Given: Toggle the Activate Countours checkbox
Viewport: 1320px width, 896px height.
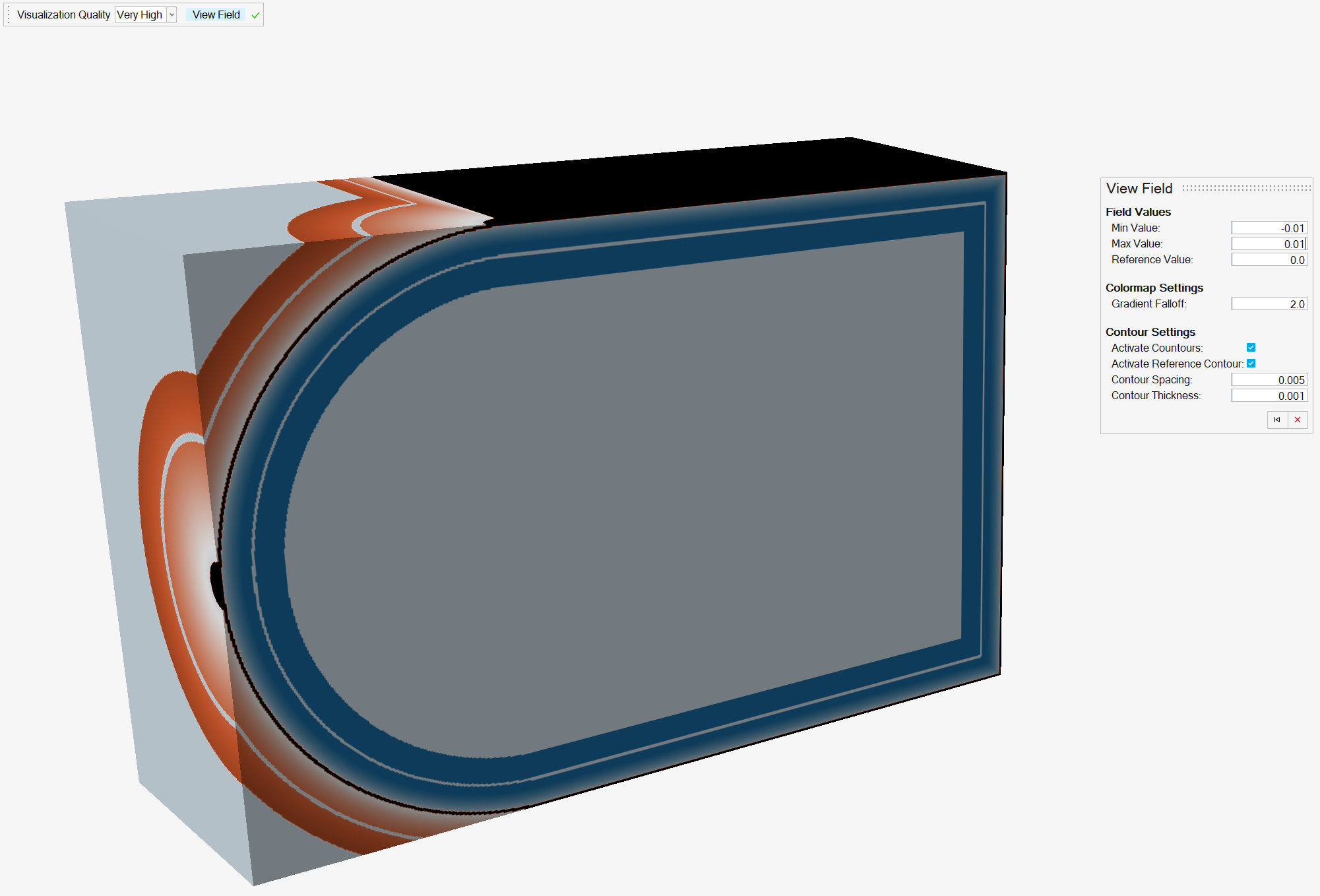Looking at the screenshot, I should (1251, 348).
